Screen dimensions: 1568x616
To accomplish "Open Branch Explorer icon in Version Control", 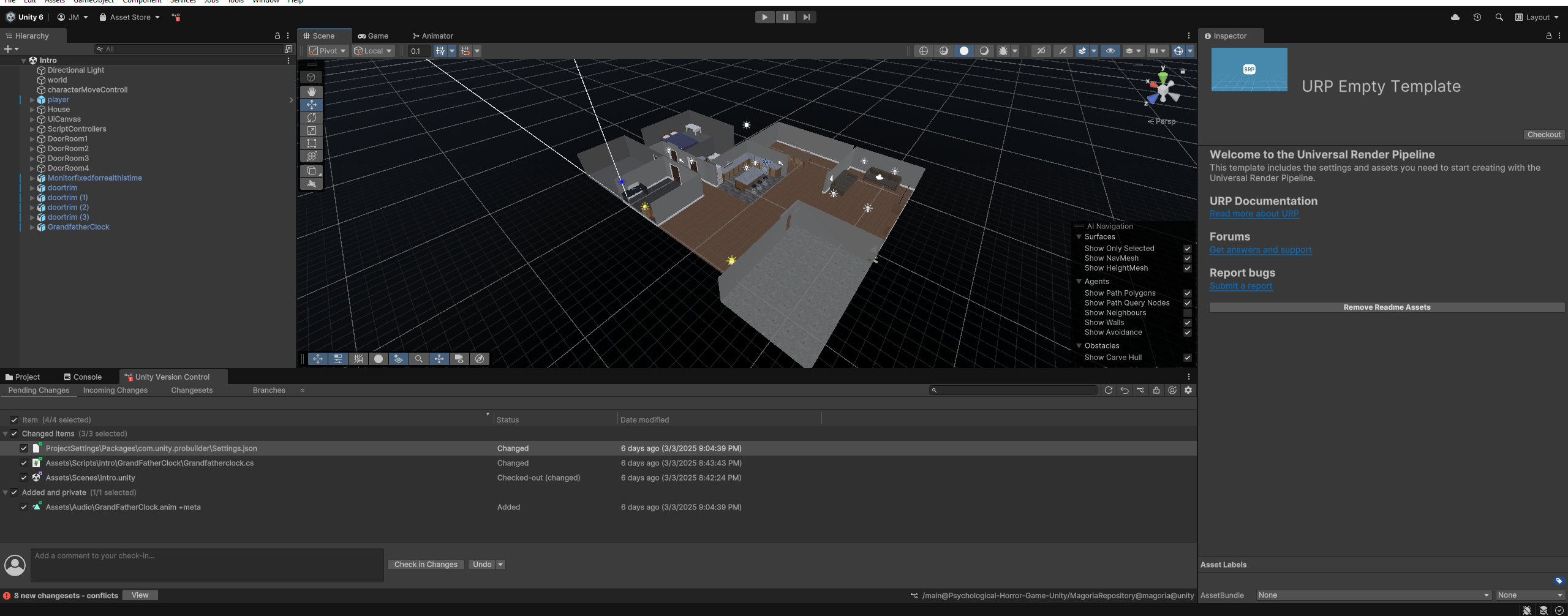I will [x=1140, y=390].
